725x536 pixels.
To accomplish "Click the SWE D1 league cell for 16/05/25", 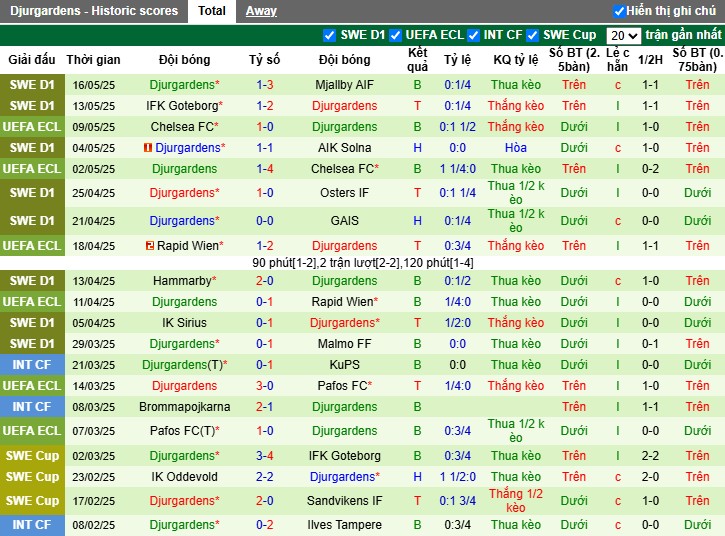I will click(x=32, y=85).
